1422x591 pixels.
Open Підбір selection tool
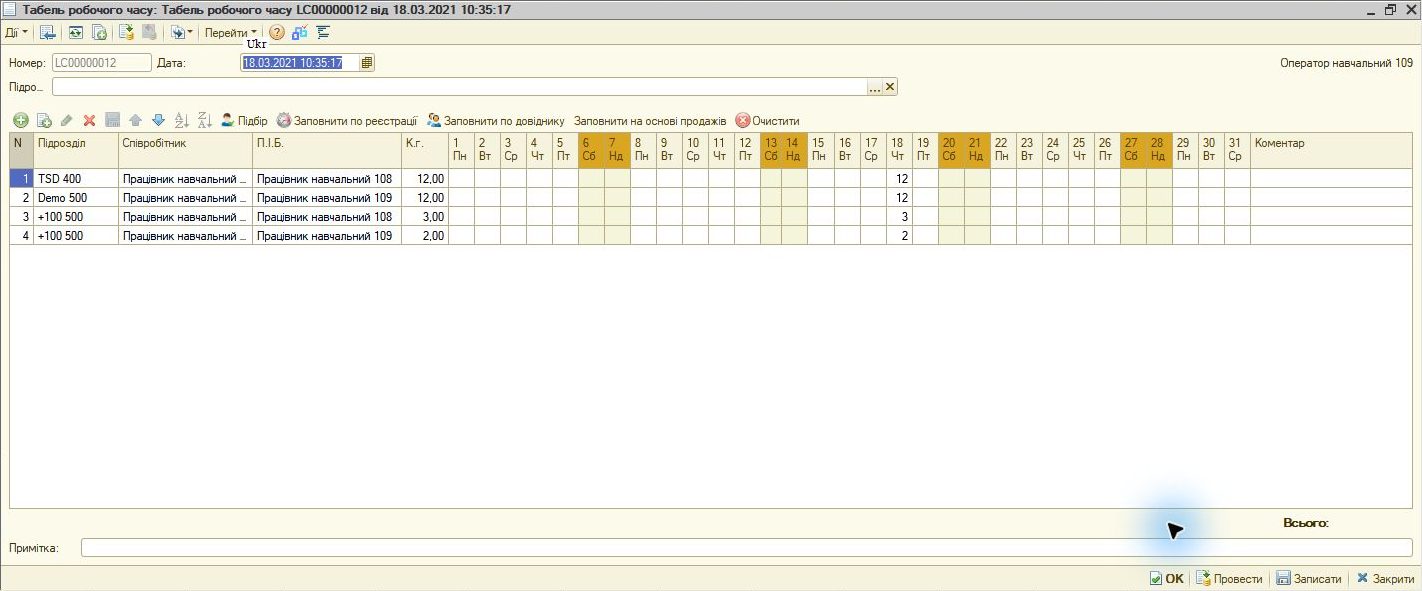(x=244, y=120)
